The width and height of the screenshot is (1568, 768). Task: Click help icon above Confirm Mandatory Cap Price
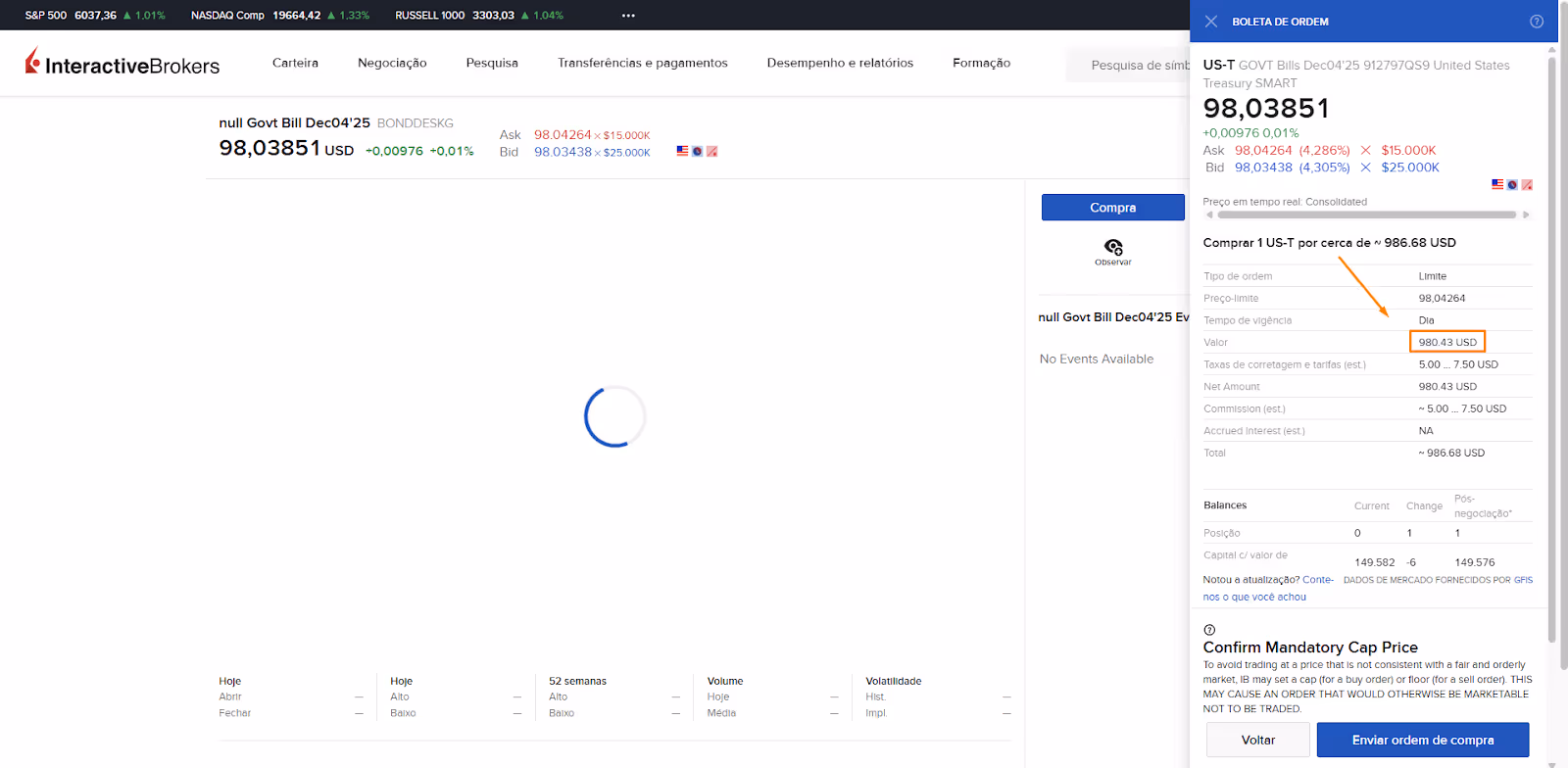pyautogui.click(x=1209, y=630)
